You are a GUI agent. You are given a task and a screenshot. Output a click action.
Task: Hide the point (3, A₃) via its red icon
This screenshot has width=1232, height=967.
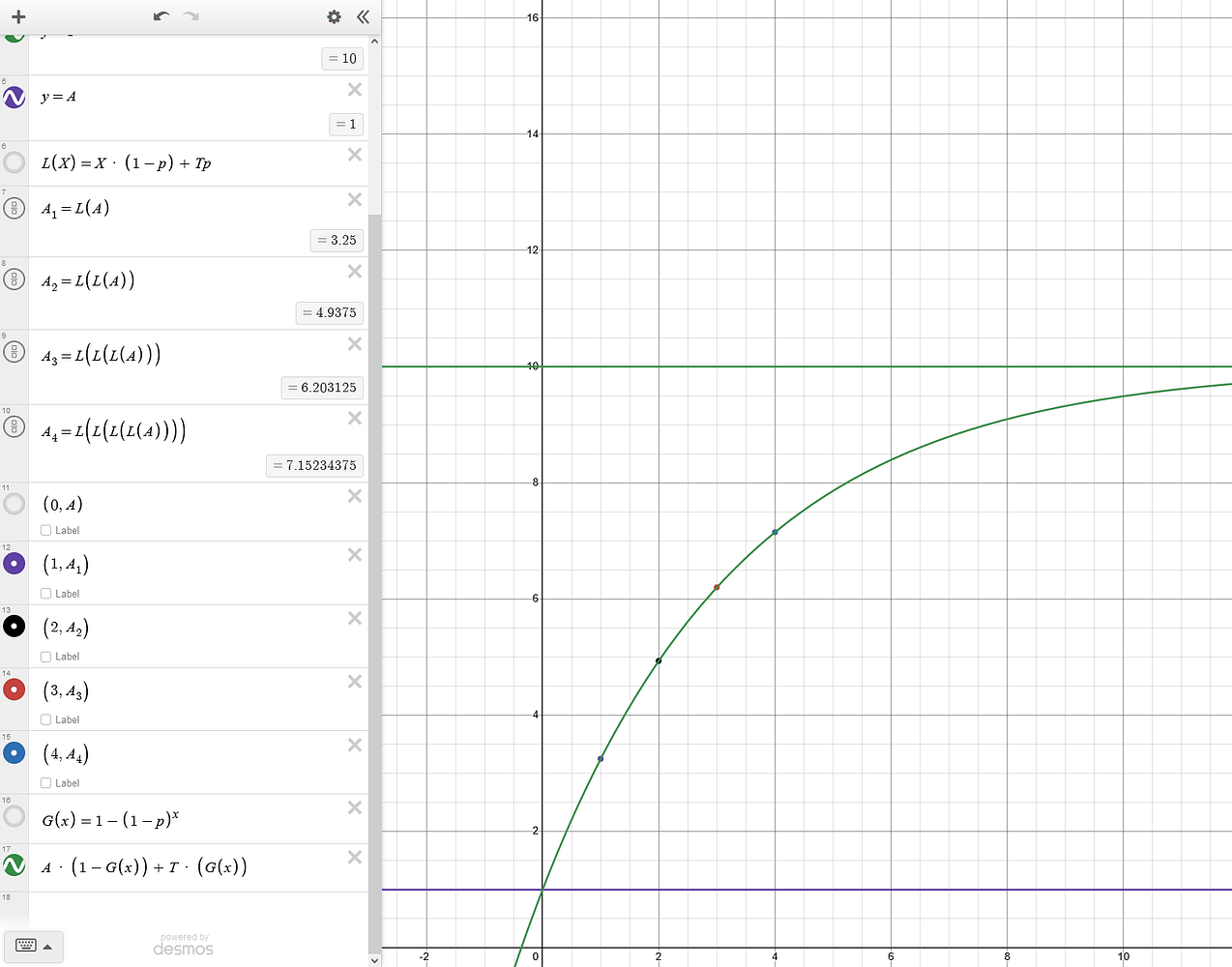click(x=14, y=689)
